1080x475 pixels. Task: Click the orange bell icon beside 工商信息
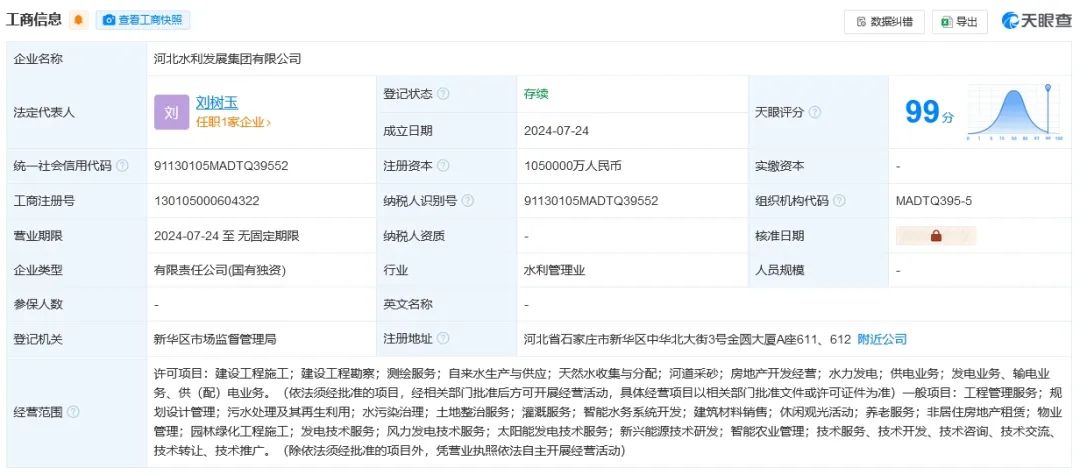[79, 20]
